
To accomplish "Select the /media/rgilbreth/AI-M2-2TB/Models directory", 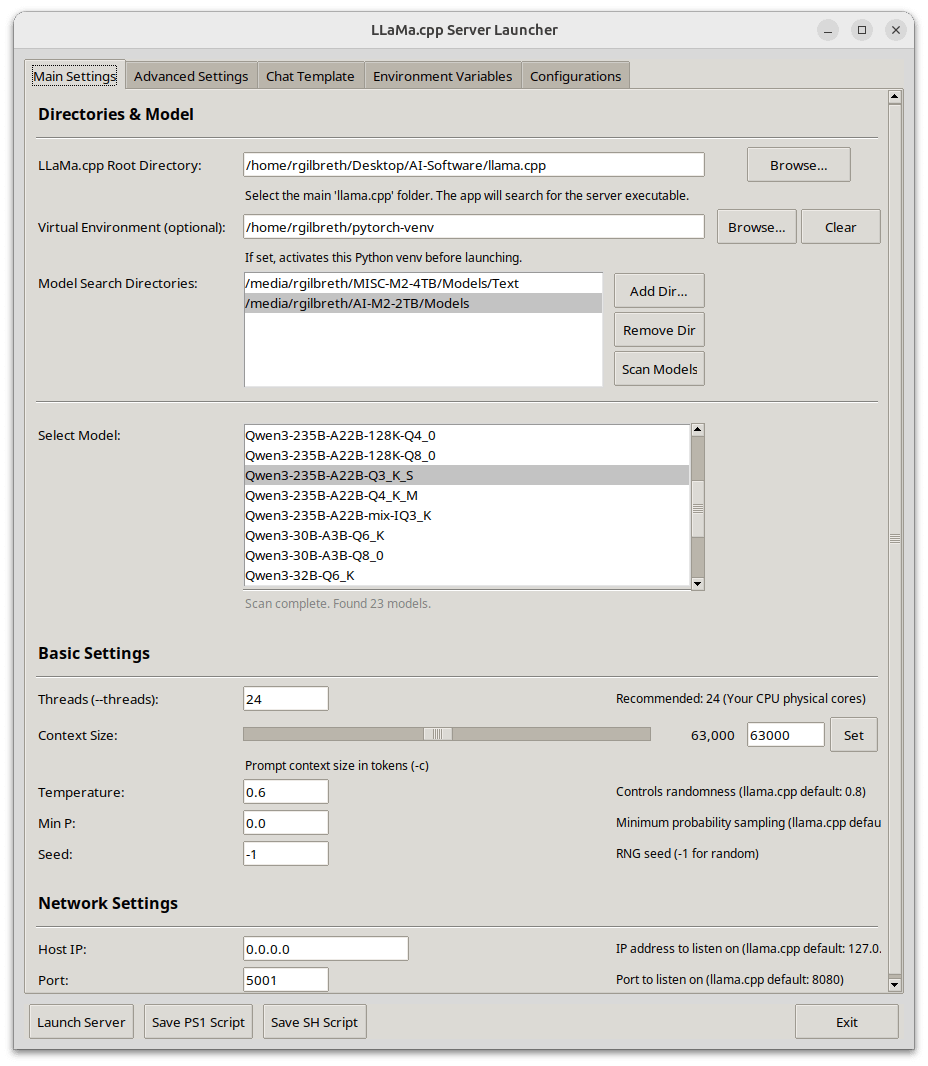I will coord(423,303).
